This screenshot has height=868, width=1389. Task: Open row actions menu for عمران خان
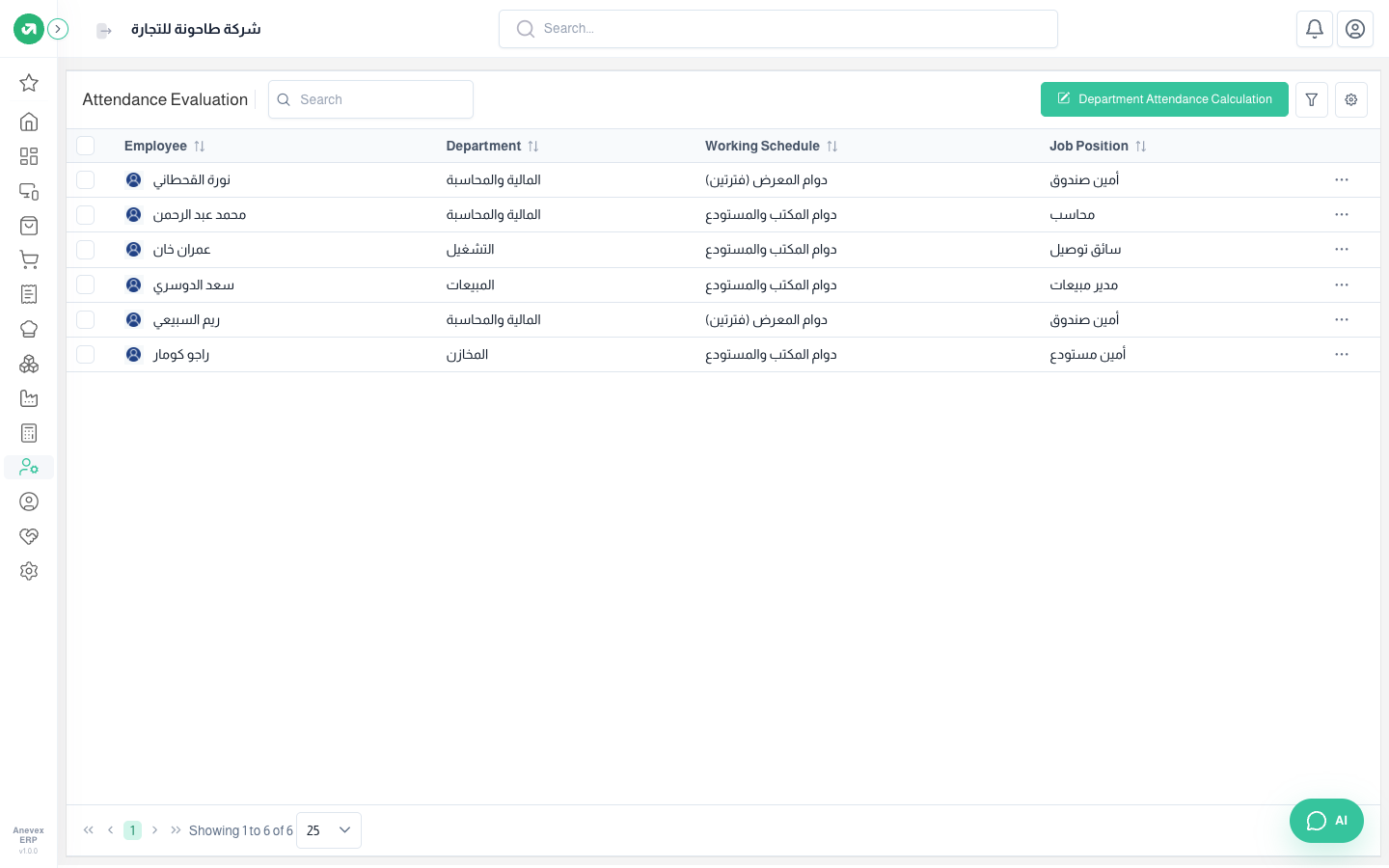point(1342,250)
